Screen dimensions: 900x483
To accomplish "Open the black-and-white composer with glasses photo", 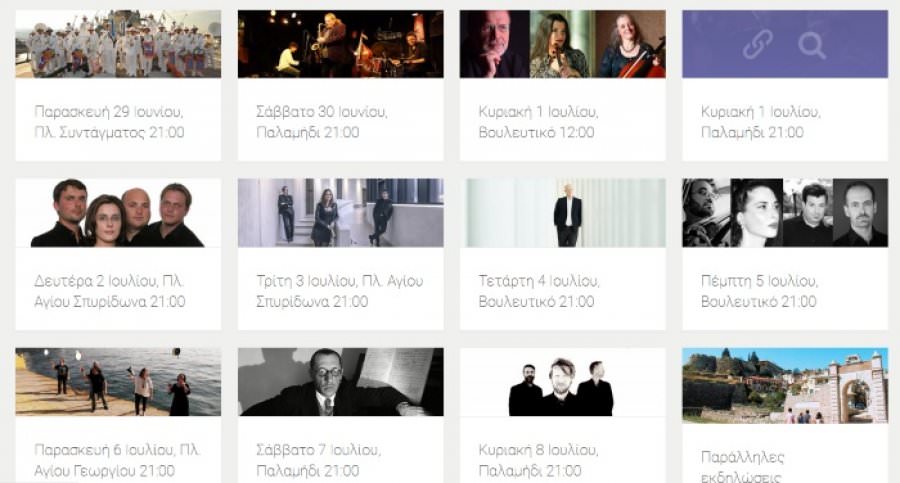I will [x=340, y=382].
